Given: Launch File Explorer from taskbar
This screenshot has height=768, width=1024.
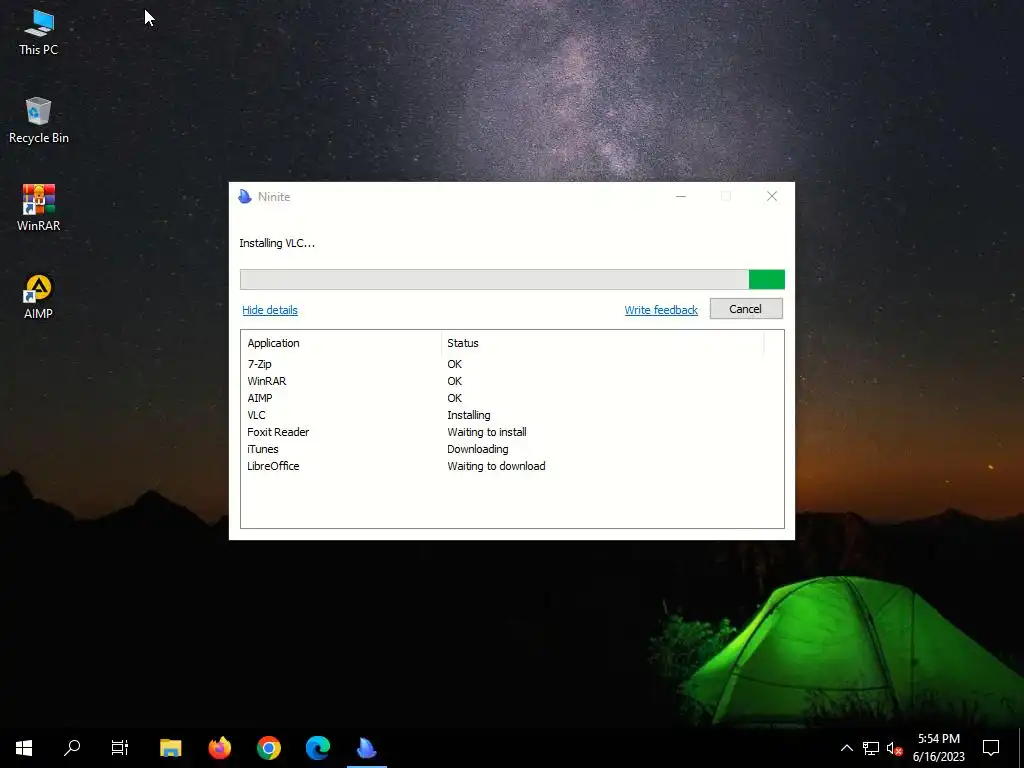Looking at the screenshot, I should point(170,748).
